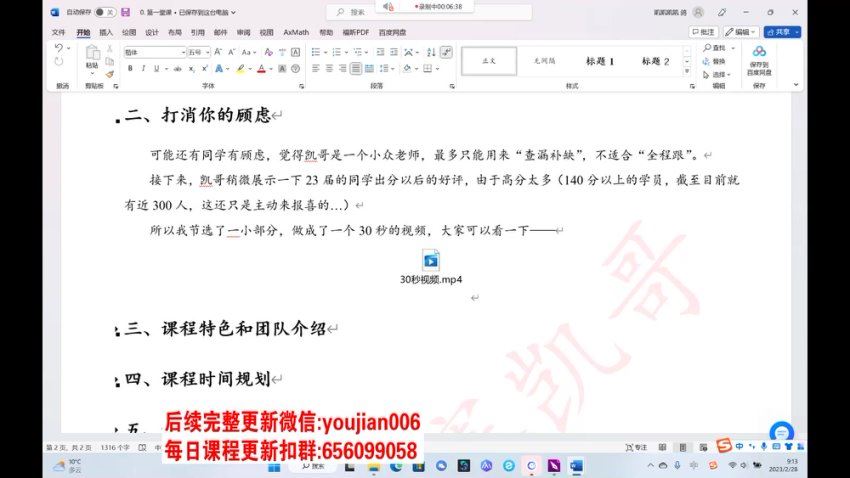Open the font color red A button
Image resolution: width=850 pixels, height=478 pixels.
pos(261,69)
